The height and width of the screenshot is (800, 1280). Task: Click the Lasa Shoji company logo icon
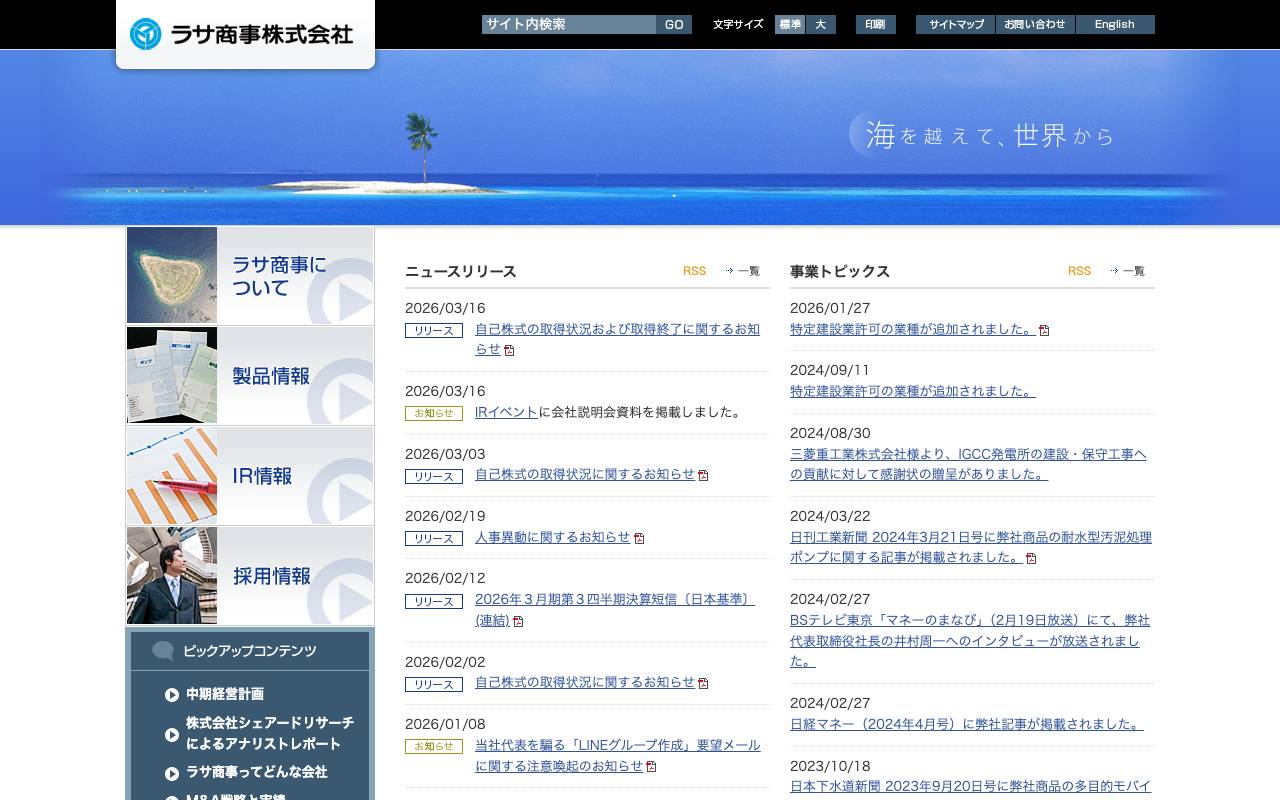[x=146, y=32]
